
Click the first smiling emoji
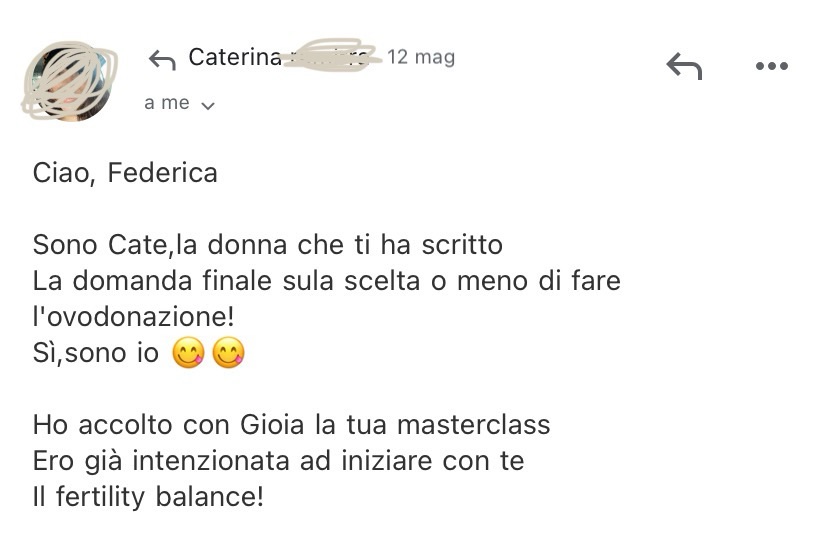pyautogui.click(x=189, y=354)
